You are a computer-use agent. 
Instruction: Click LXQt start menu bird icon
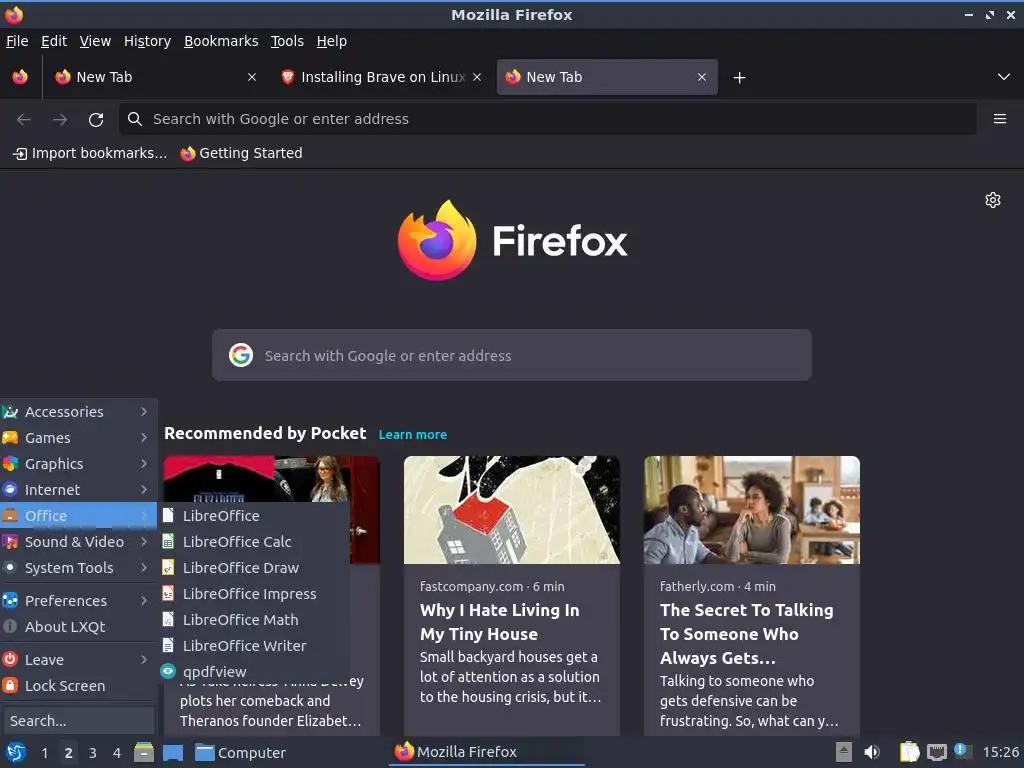(16, 752)
